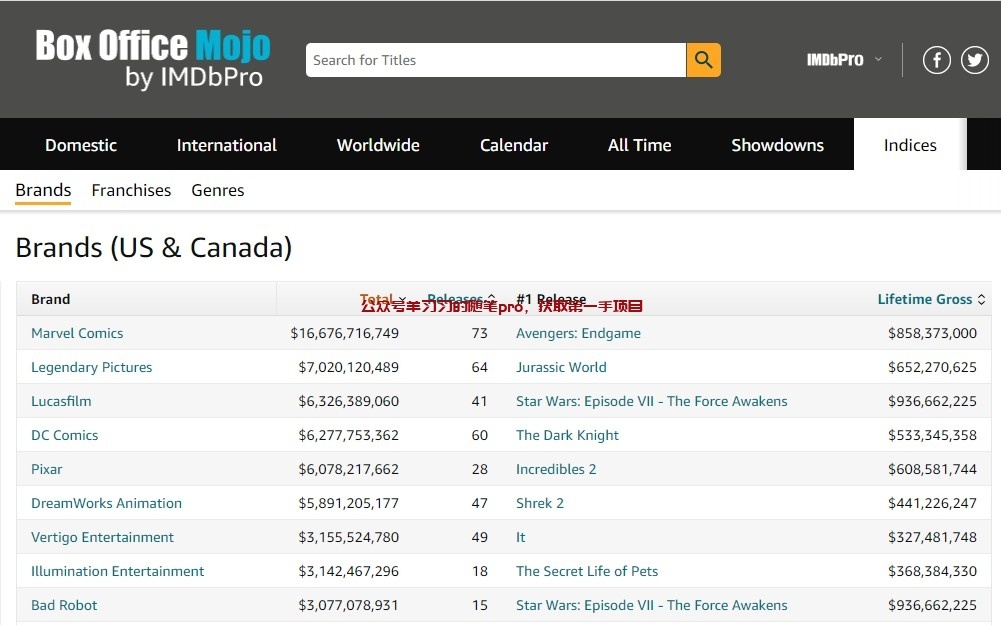Sort table by Lifetime Gross column
This screenshot has height=625, width=1001.
coord(930,299)
